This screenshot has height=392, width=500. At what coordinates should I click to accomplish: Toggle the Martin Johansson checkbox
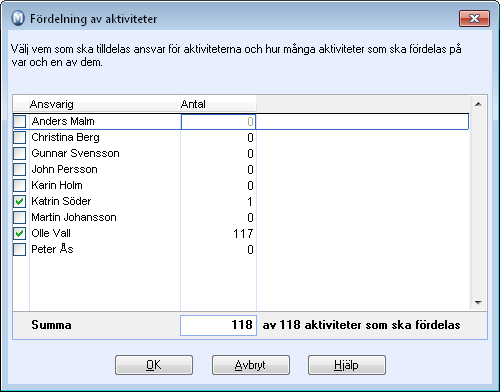(20, 217)
